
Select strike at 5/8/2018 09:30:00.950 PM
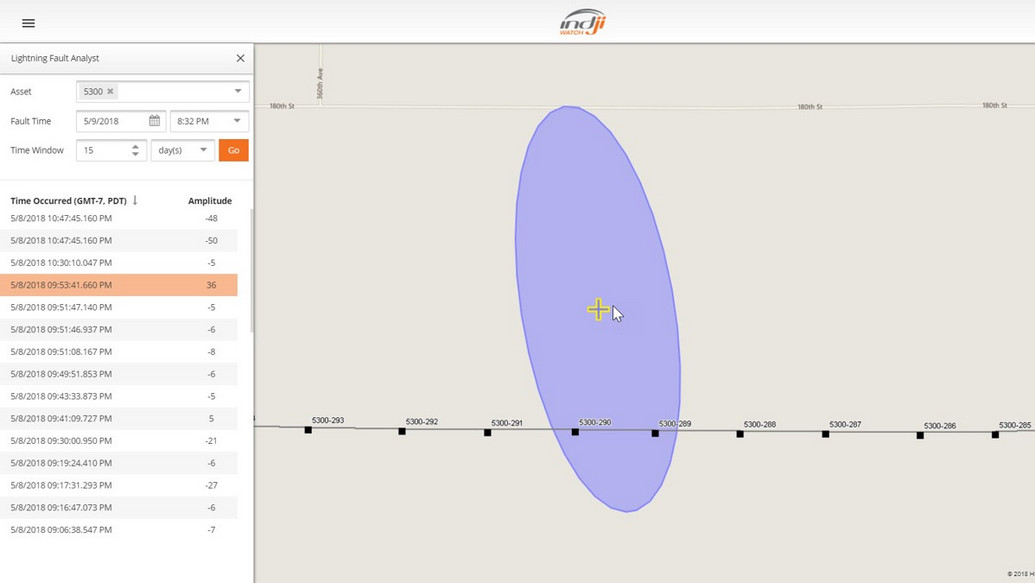[x=119, y=441]
